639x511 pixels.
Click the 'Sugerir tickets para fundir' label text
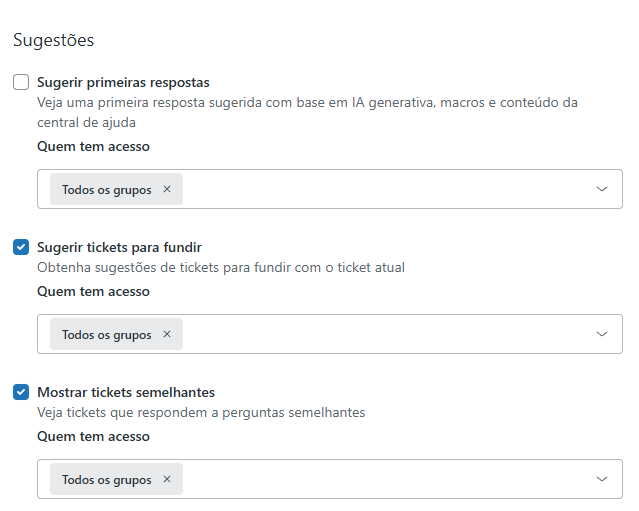click(x=120, y=247)
